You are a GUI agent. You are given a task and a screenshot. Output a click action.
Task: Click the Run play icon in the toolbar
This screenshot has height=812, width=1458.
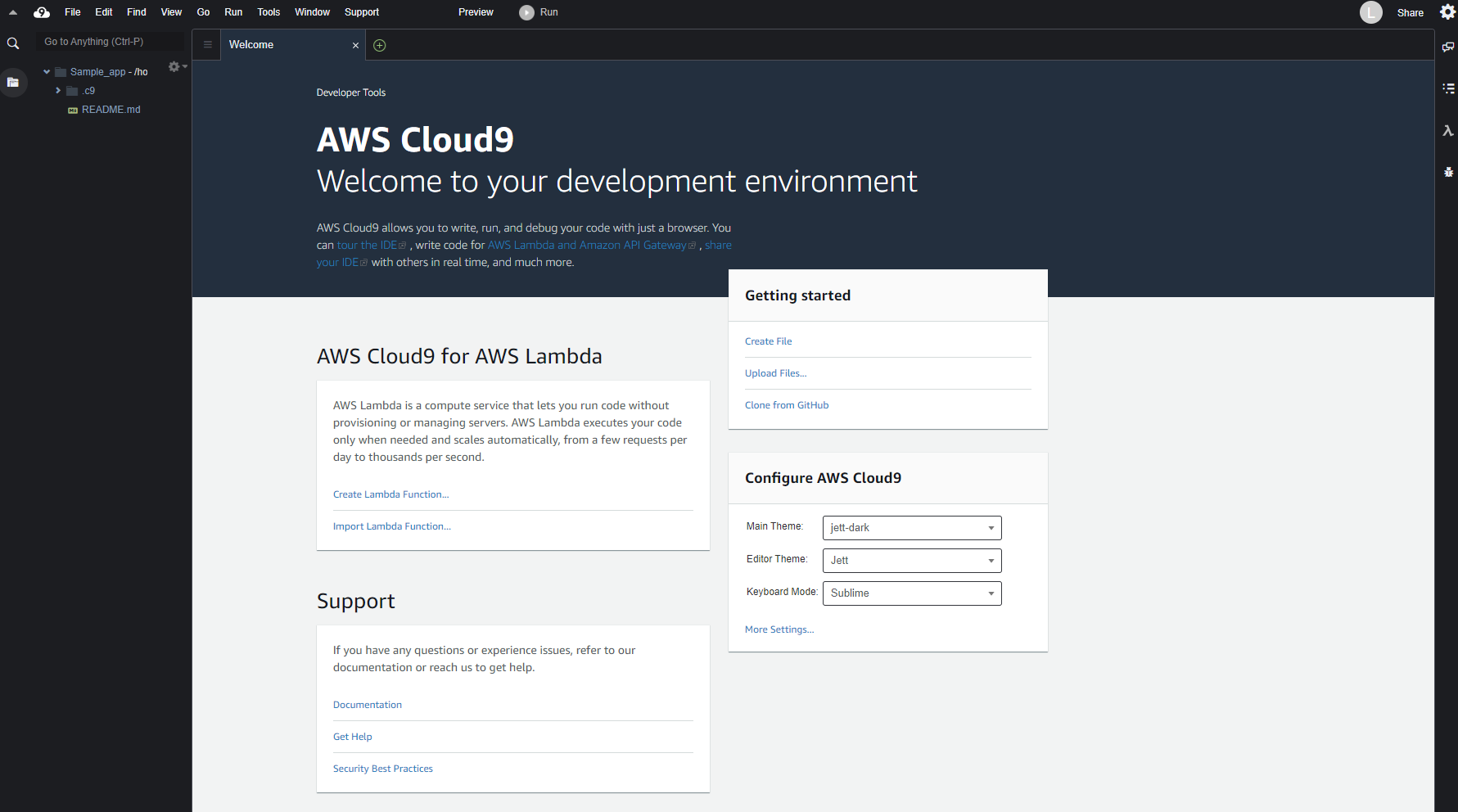pyautogui.click(x=527, y=12)
